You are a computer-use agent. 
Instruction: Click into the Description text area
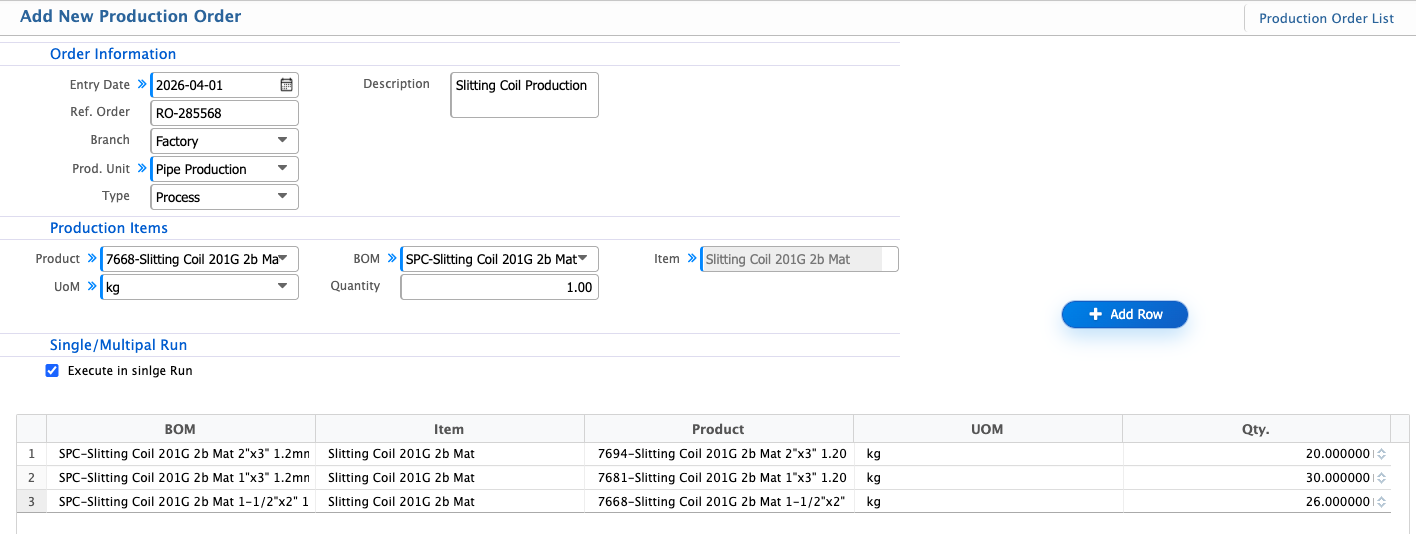click(x=524, y=95)
